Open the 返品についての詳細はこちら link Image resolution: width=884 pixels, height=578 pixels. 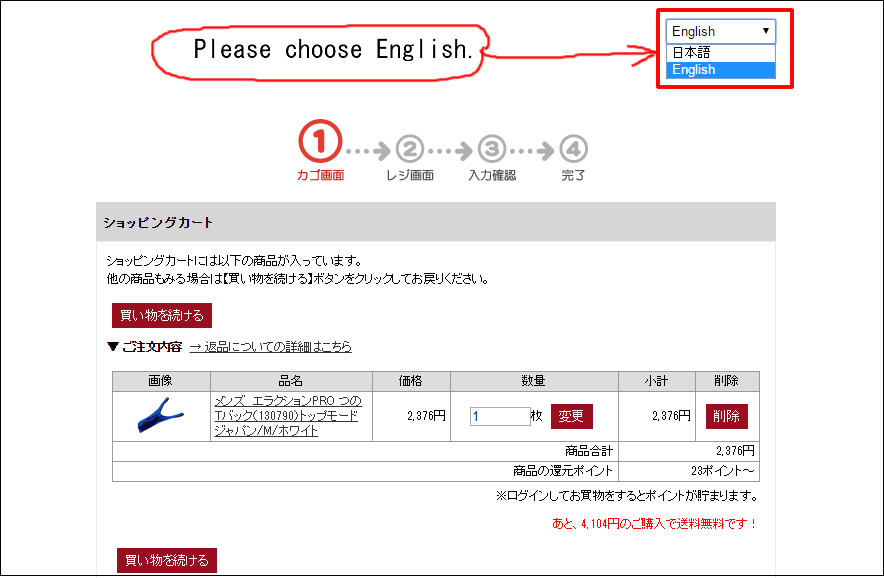pos(270,347)
